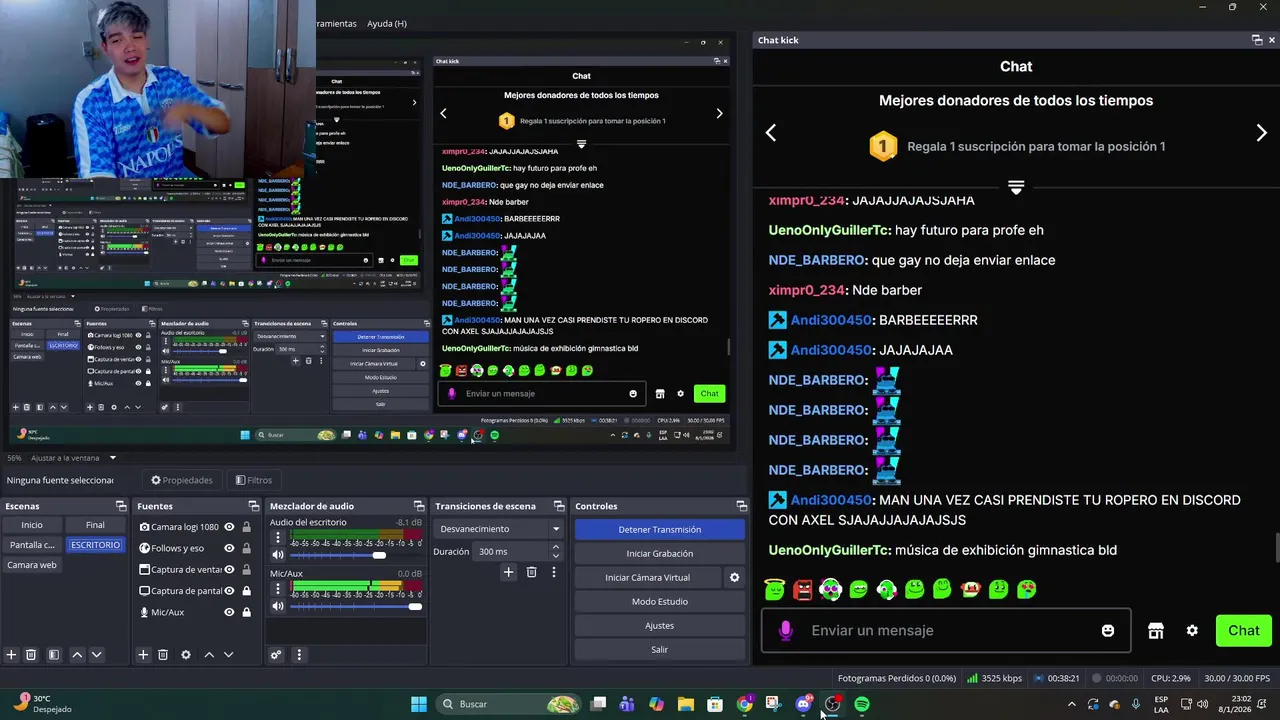Open scene filters icon in Escenas panel
Screen dimensions: 1280x720
coord(54,655)
